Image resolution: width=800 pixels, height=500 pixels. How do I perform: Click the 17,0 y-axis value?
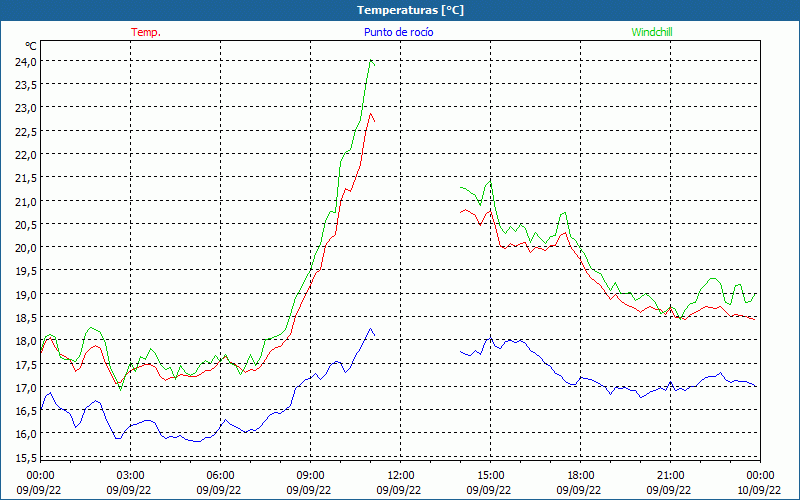(x=26, y=387)
